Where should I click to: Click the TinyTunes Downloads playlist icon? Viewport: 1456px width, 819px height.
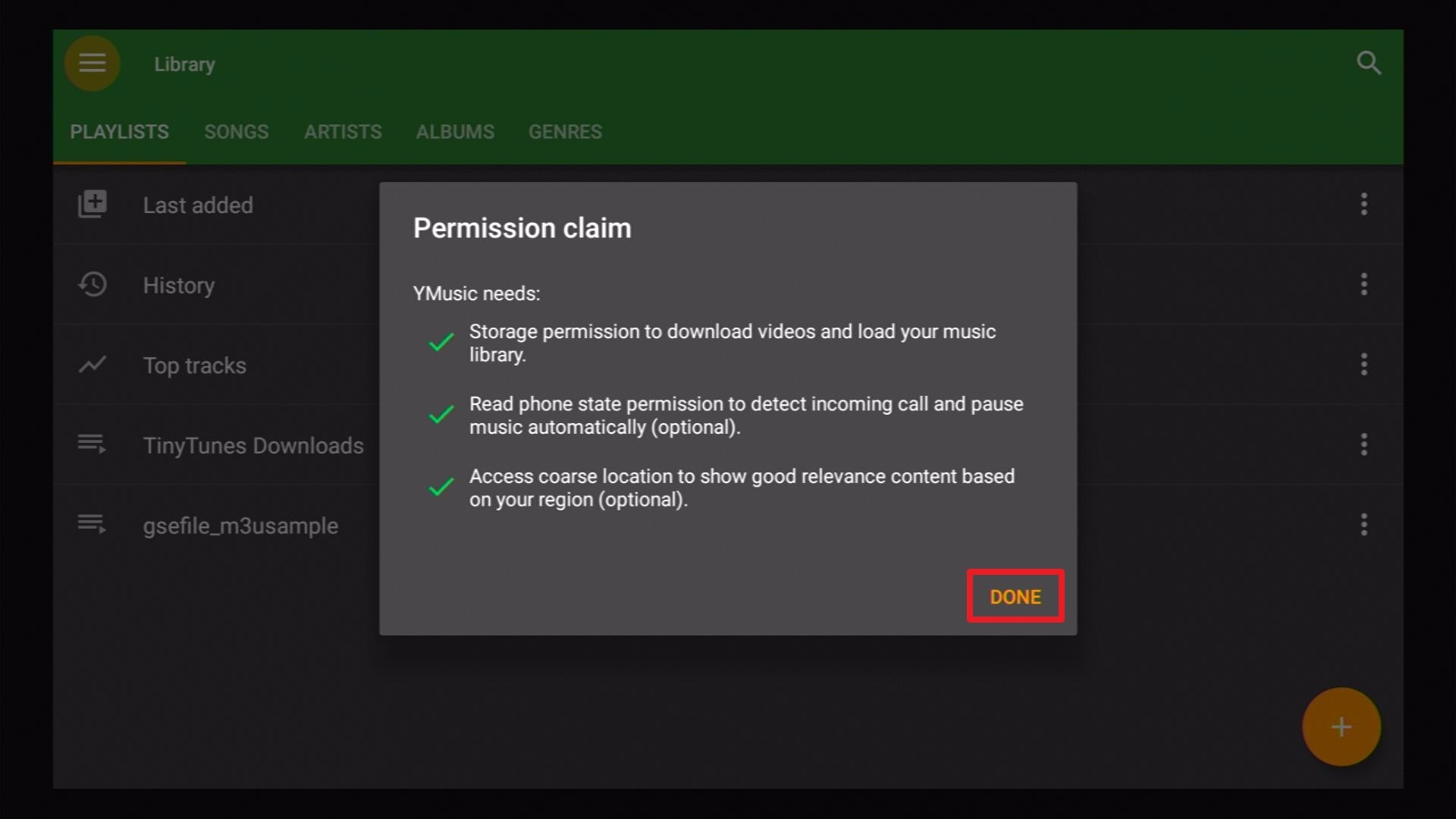pos(93,444)
